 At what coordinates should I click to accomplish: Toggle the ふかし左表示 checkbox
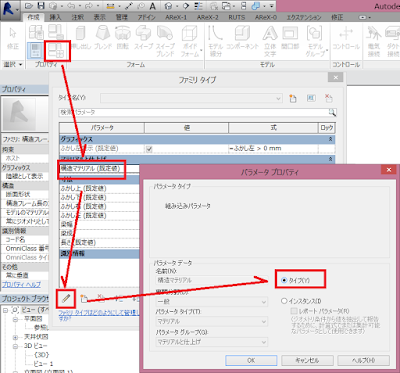[x=149, y=149]
